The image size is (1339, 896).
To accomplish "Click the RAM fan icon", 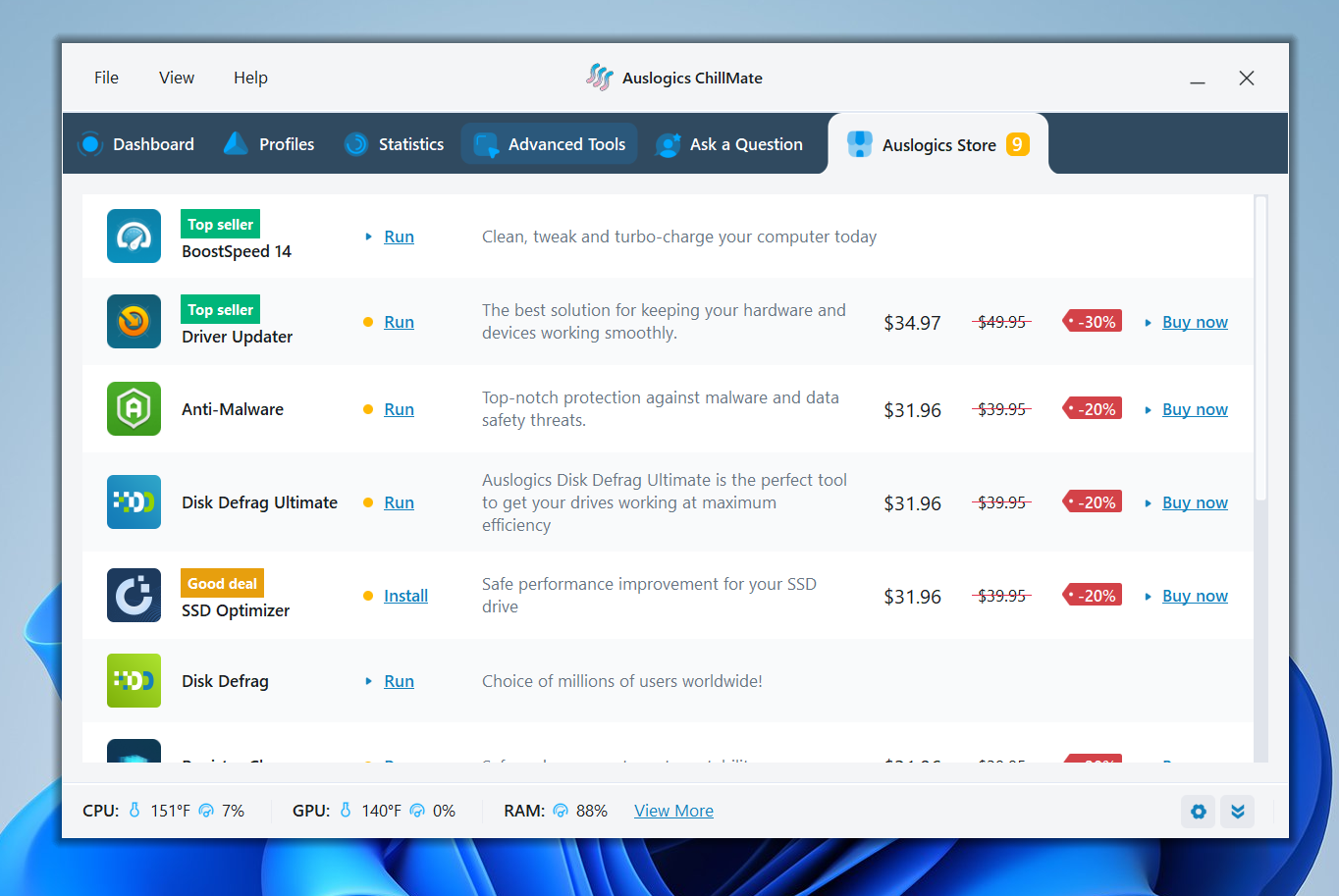I will coord(561,811).
